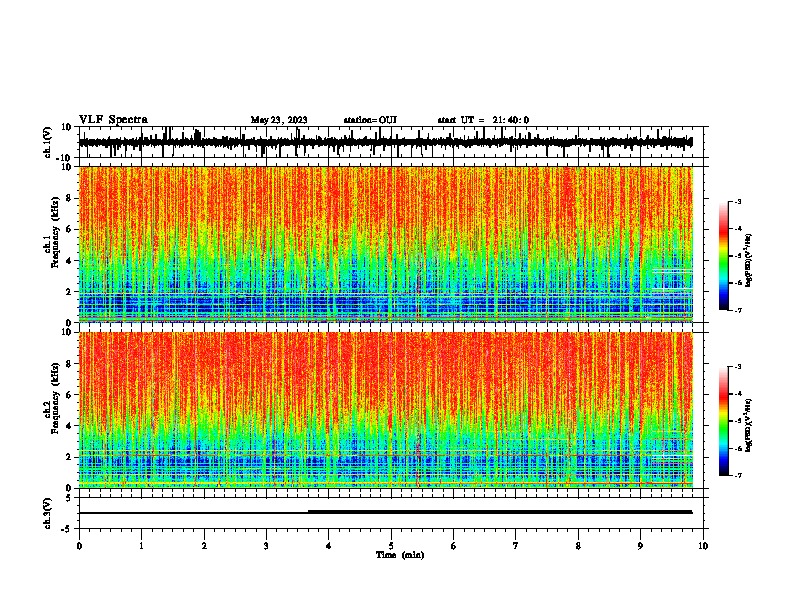Click the ch.2 PSD color scale bar
Screen dimensions: 792x612
click(724, 421)
